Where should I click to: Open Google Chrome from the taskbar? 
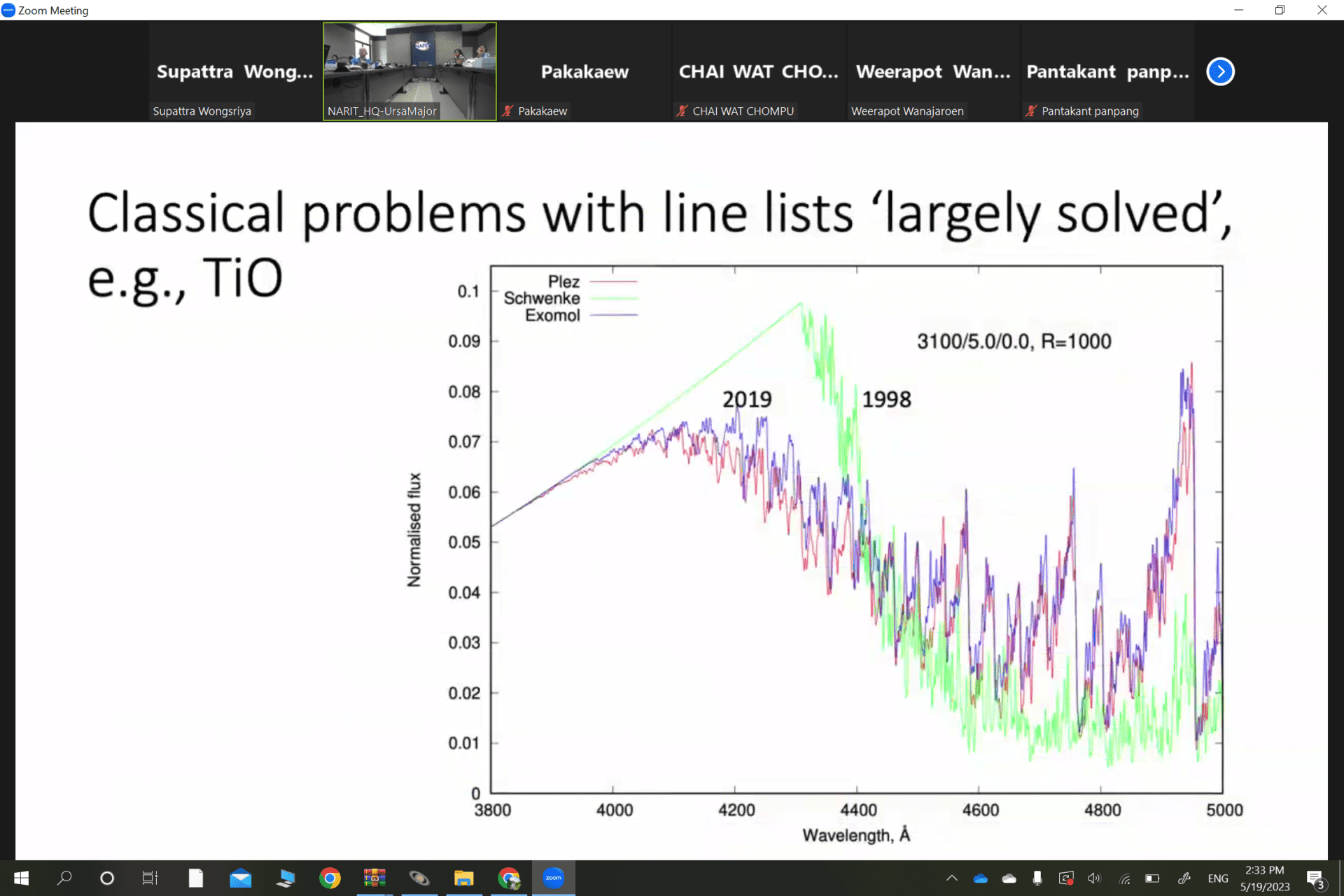tap(330, 878)
